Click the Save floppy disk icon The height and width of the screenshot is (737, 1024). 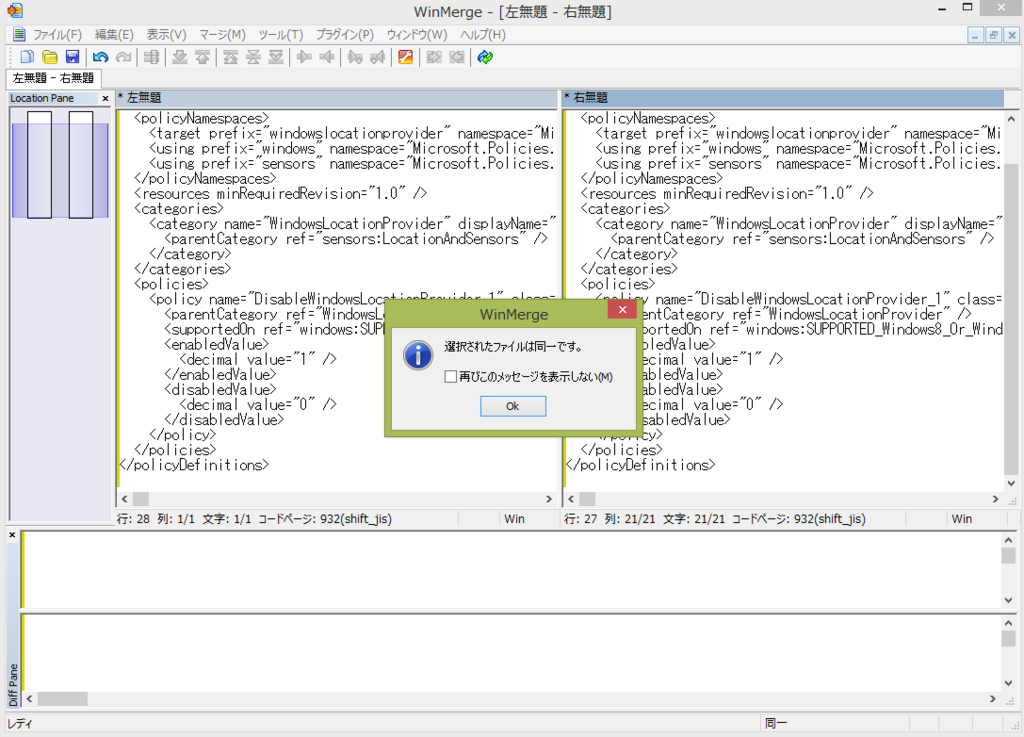coord(72,57)
